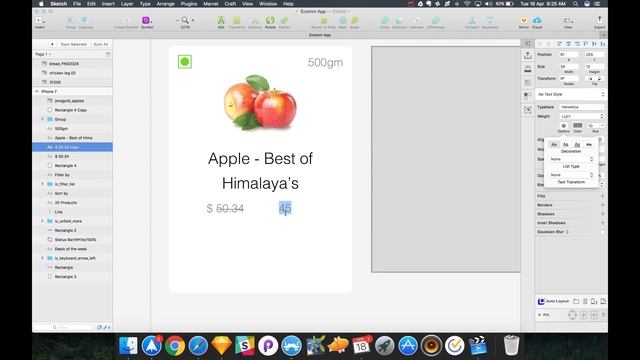The width and height of the screenshot is (640, 360).
Task: Open the Mirror toolbar icon
Action: click(523, 20)
